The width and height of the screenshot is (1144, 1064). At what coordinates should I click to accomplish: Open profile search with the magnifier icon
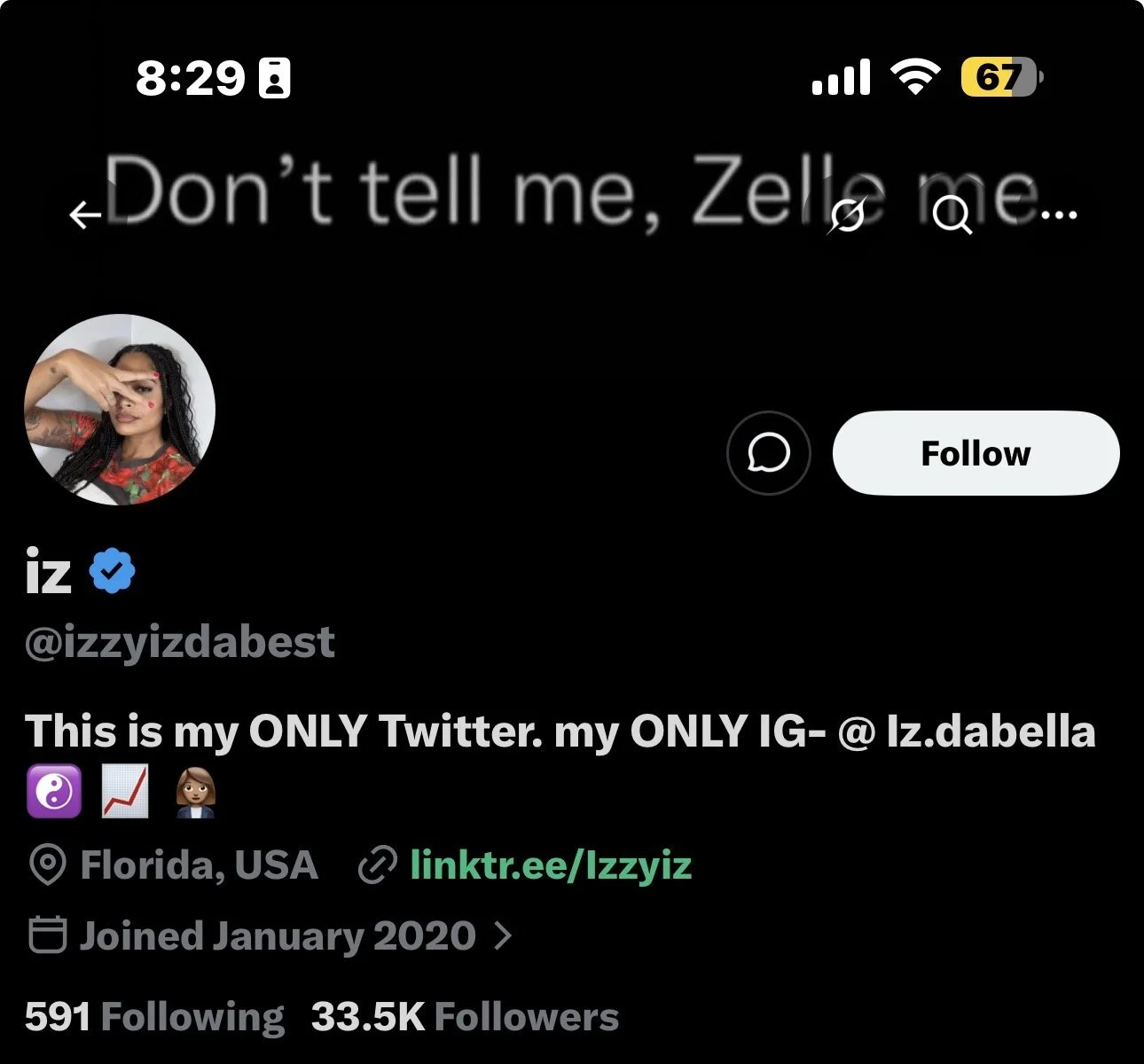(953, 215)
